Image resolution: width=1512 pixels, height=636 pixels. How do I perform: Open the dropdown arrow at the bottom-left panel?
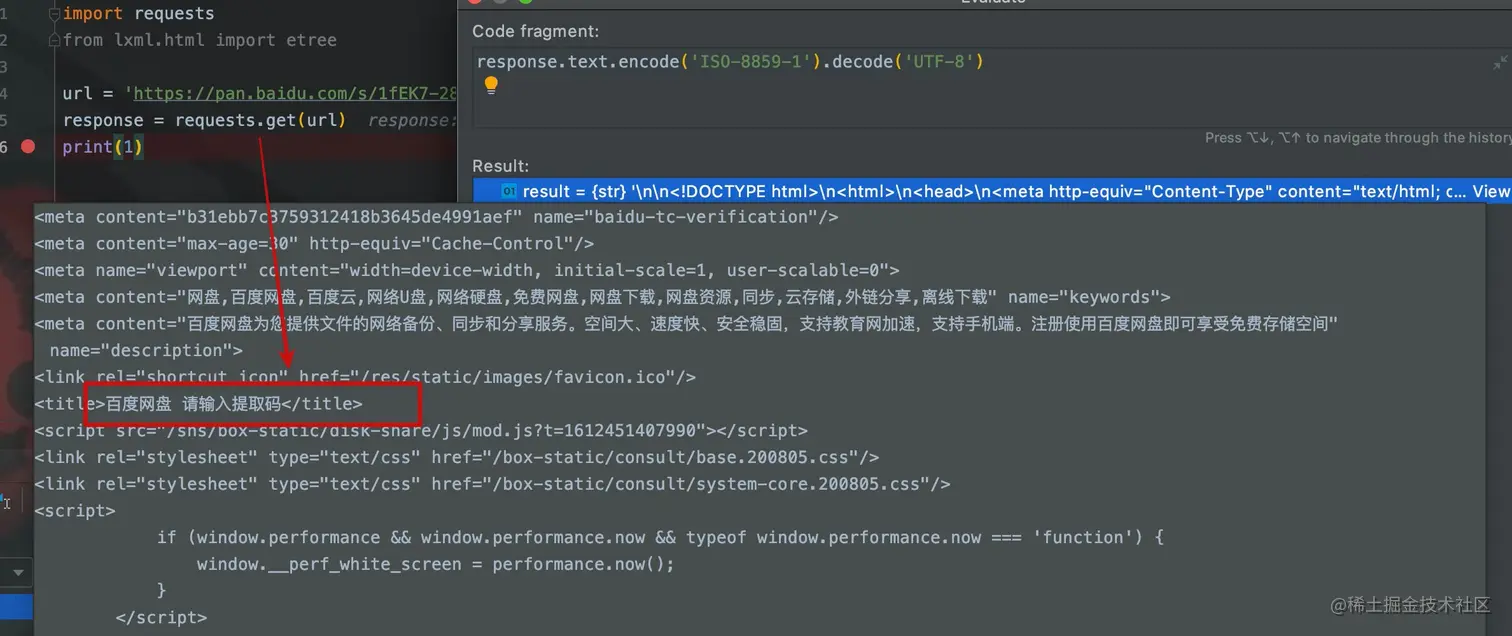click(x=16, y=572)
